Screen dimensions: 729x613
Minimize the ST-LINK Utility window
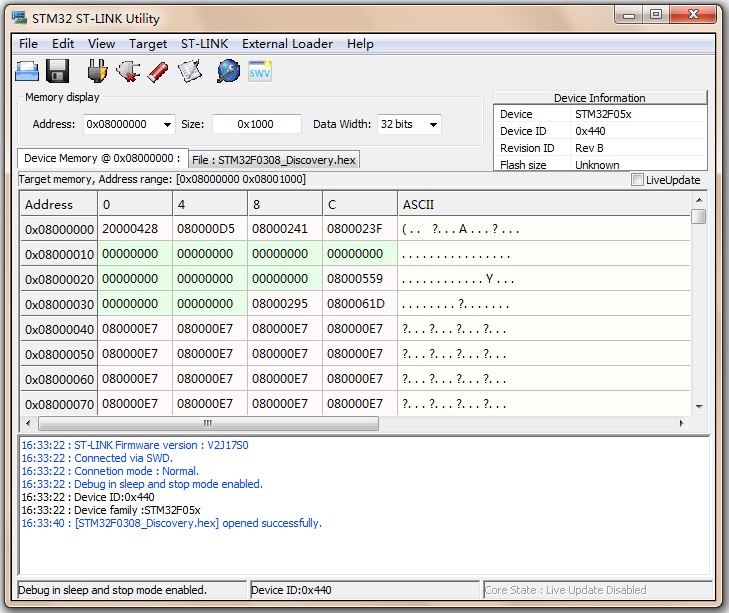(x=629, y=15)
